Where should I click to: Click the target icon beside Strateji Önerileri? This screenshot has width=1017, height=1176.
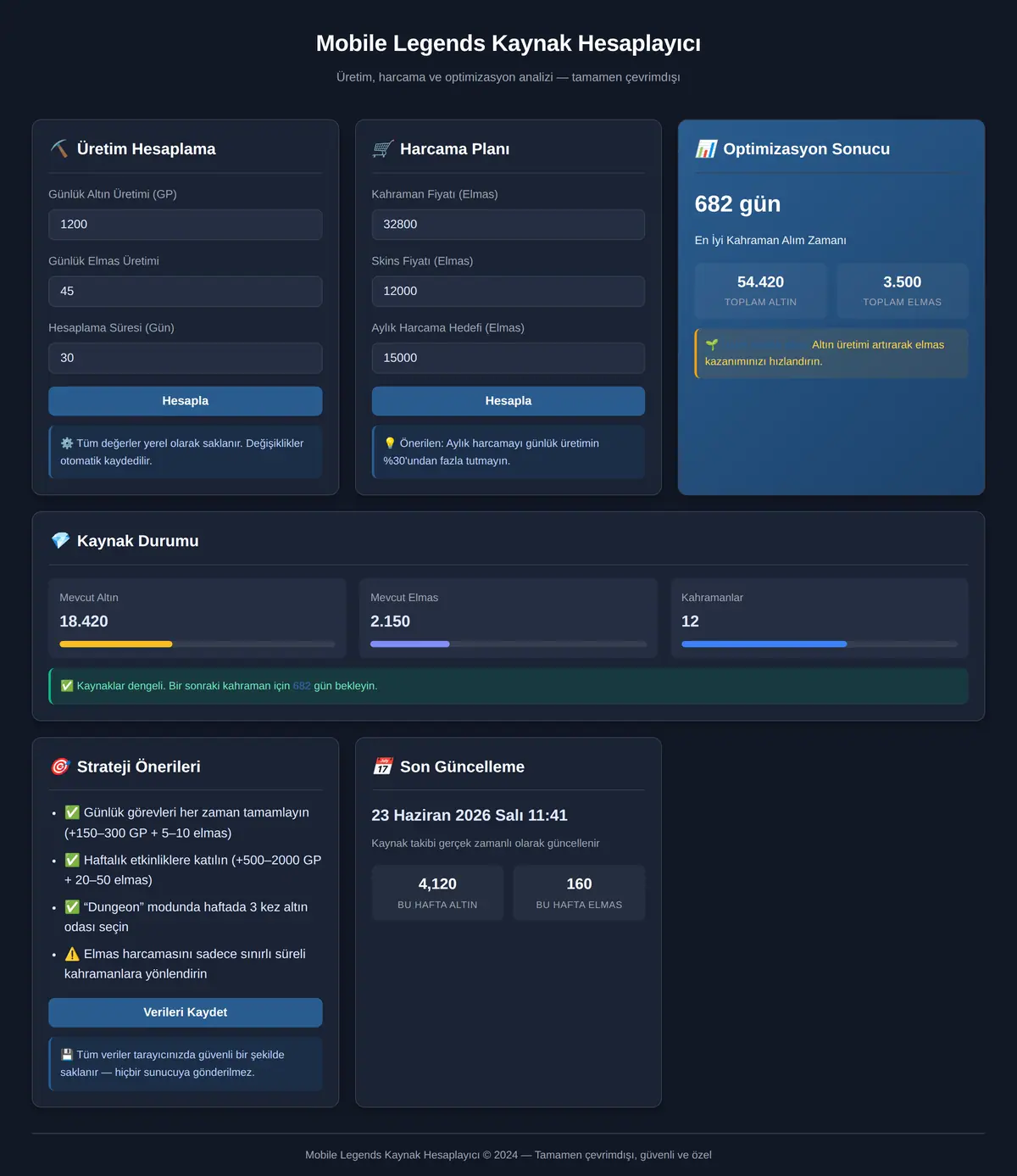[60, 766]
